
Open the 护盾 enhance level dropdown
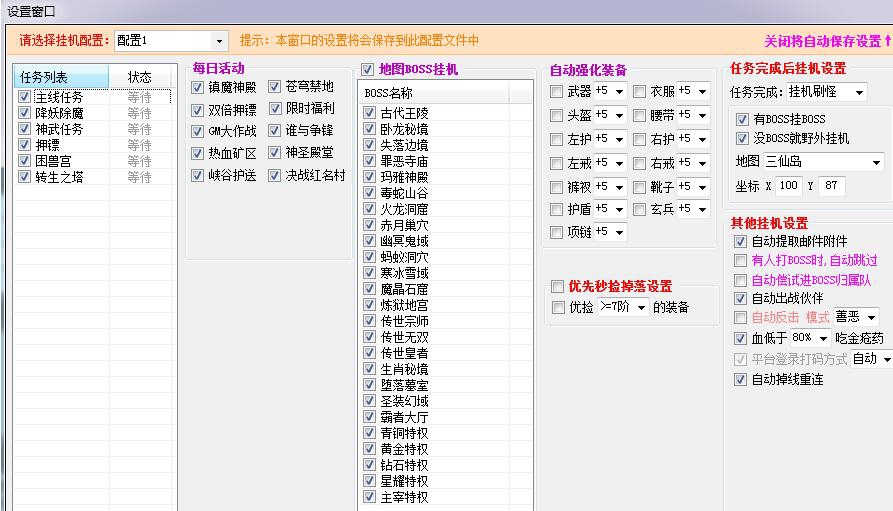point(610,209)
